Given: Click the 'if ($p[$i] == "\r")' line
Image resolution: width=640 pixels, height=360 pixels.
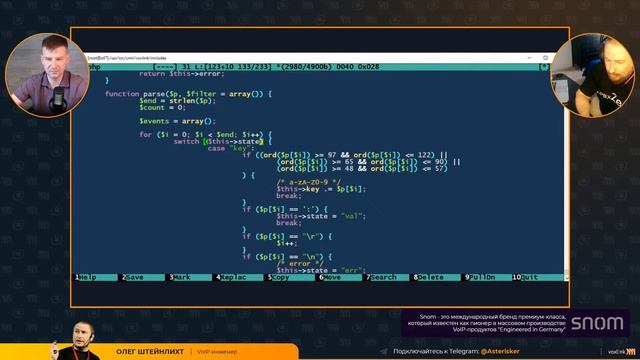Looking at the screenshot, I should click(287, 237).
